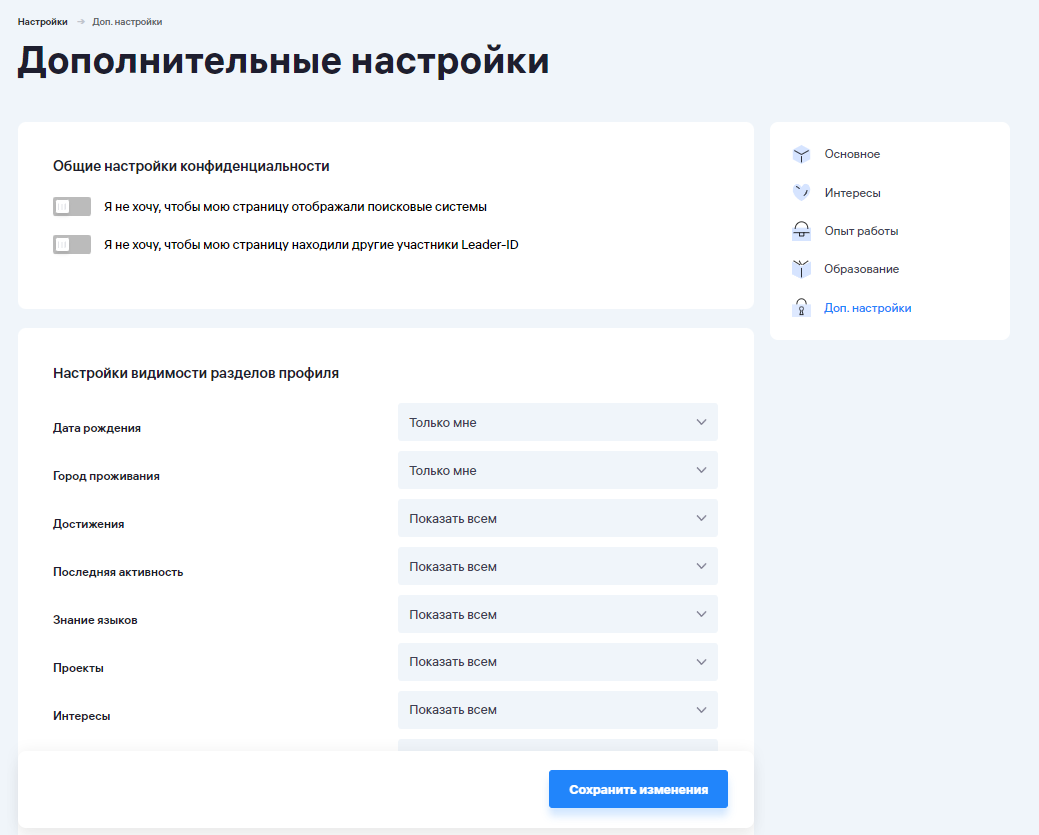Click the Образование book icon
This screenshot has height=835, width=1039.
801,269
